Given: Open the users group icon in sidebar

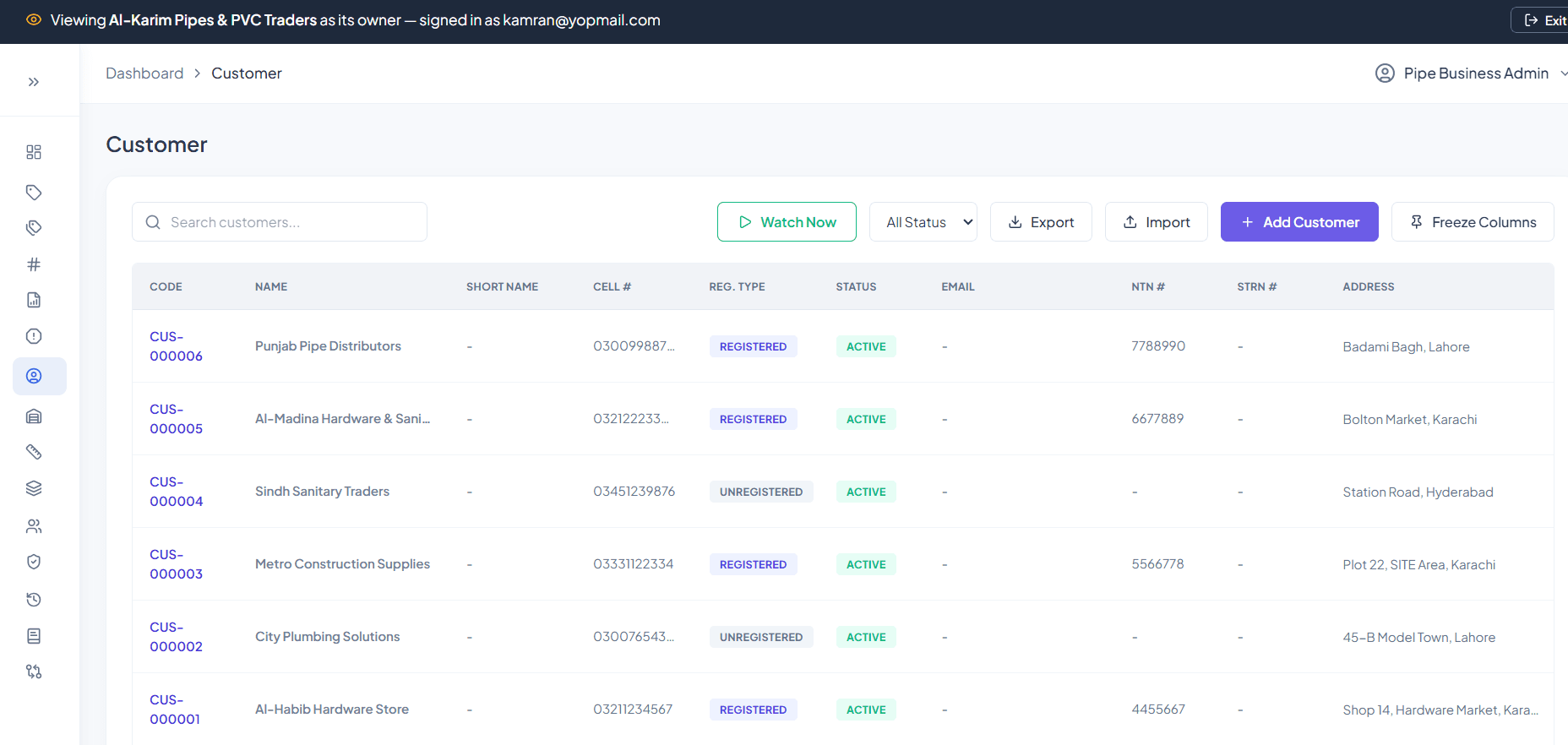Looking at the screenshot, I should coord(34,526).
